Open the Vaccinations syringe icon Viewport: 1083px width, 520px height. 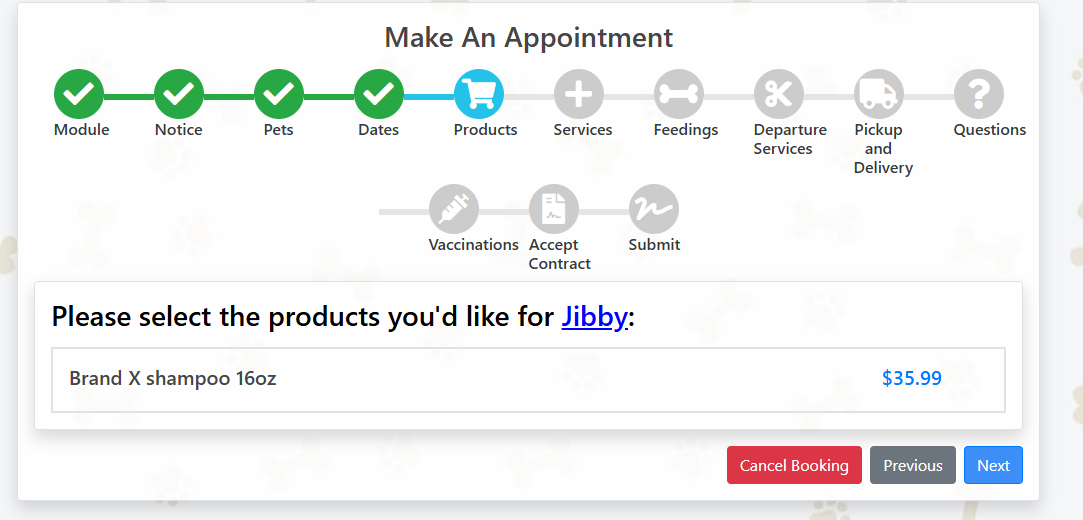click(454, 209)
